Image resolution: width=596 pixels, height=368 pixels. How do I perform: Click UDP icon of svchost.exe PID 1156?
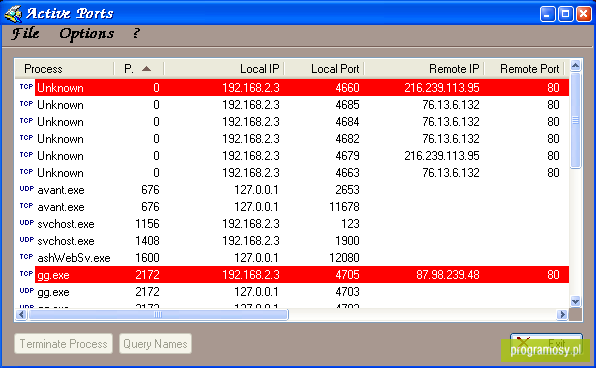26,223
